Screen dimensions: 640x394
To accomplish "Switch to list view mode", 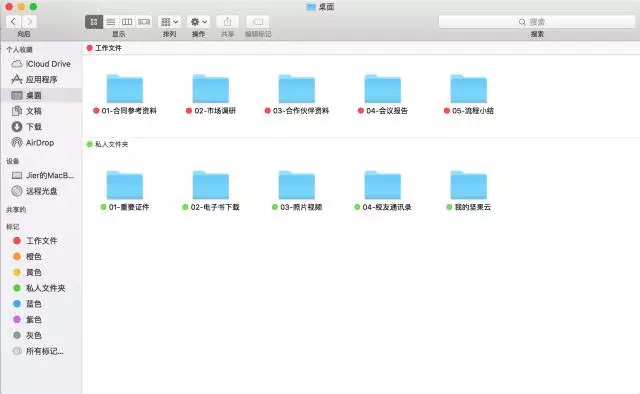I will click(111, 22).
